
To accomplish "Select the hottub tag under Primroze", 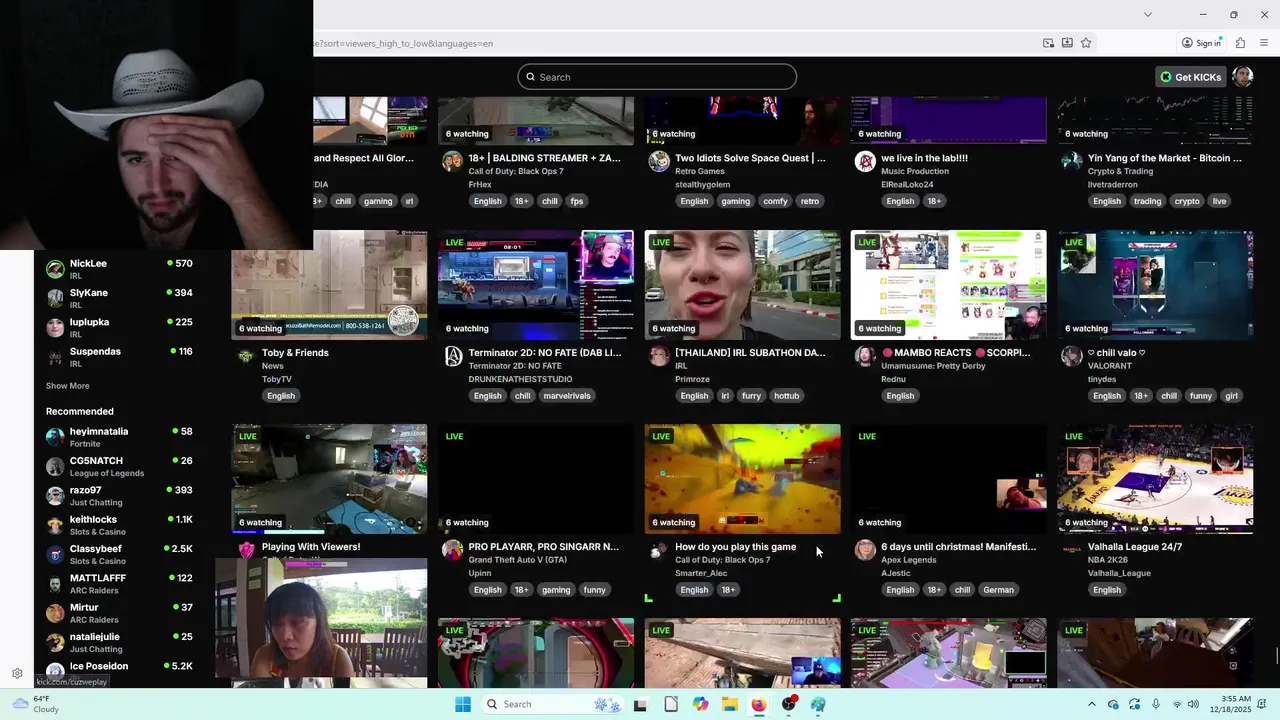I will tap(787, 396).
